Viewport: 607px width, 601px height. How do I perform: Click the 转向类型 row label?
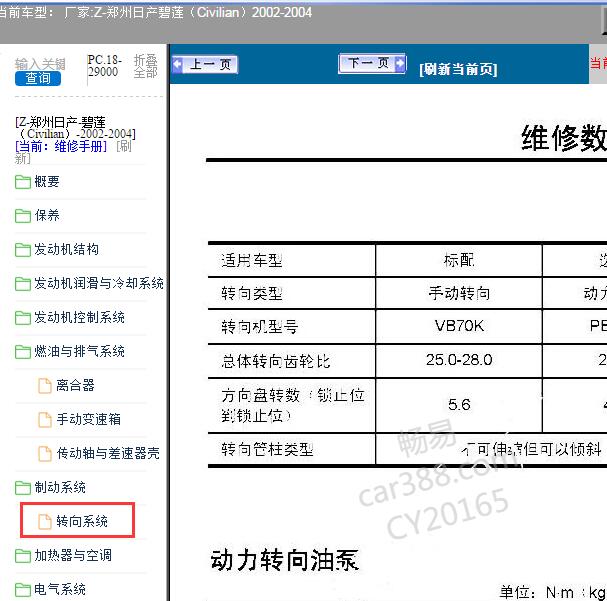(x=252, y=293)
